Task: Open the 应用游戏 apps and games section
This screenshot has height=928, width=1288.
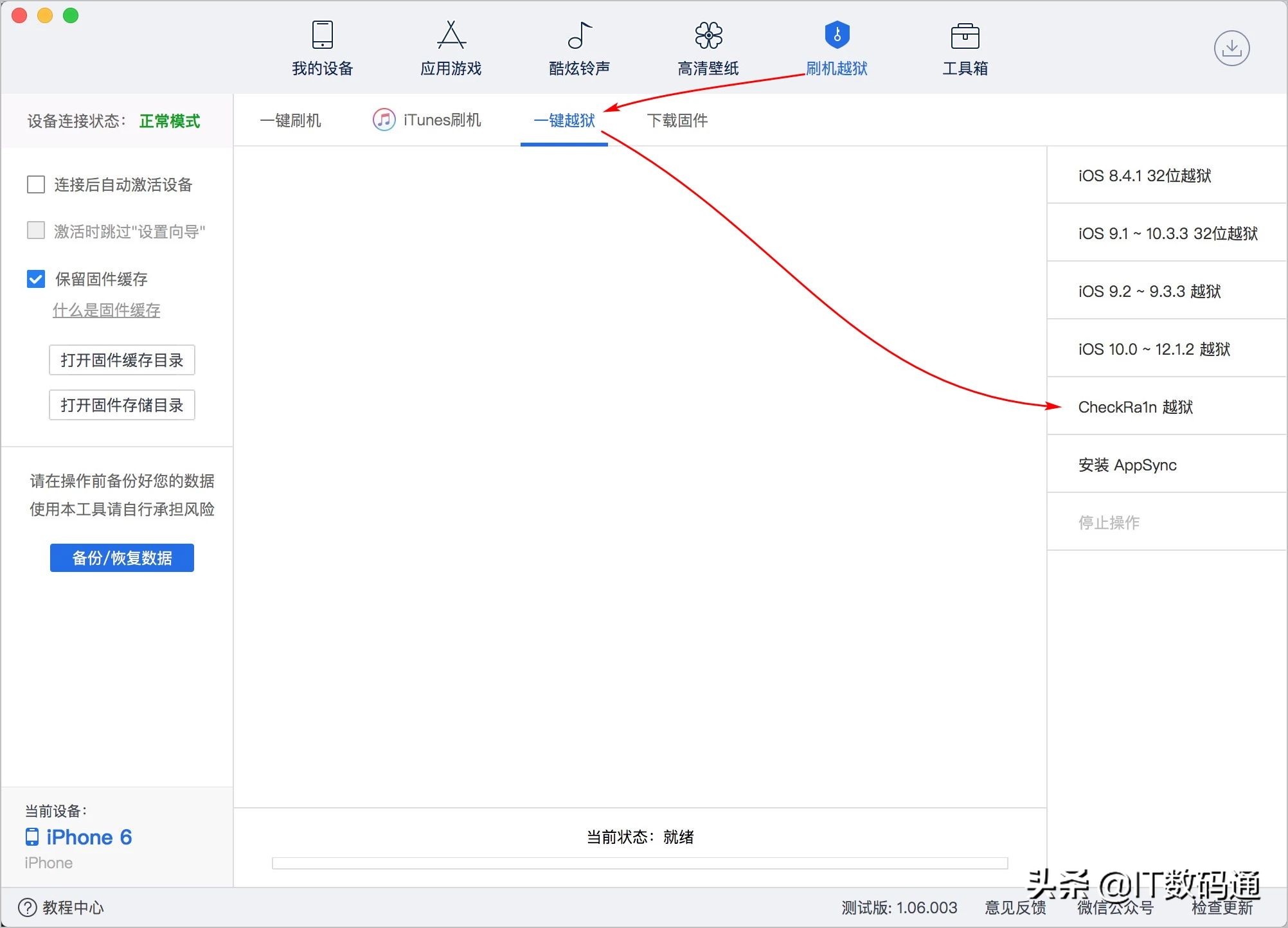Action: (x=451, y=48)
